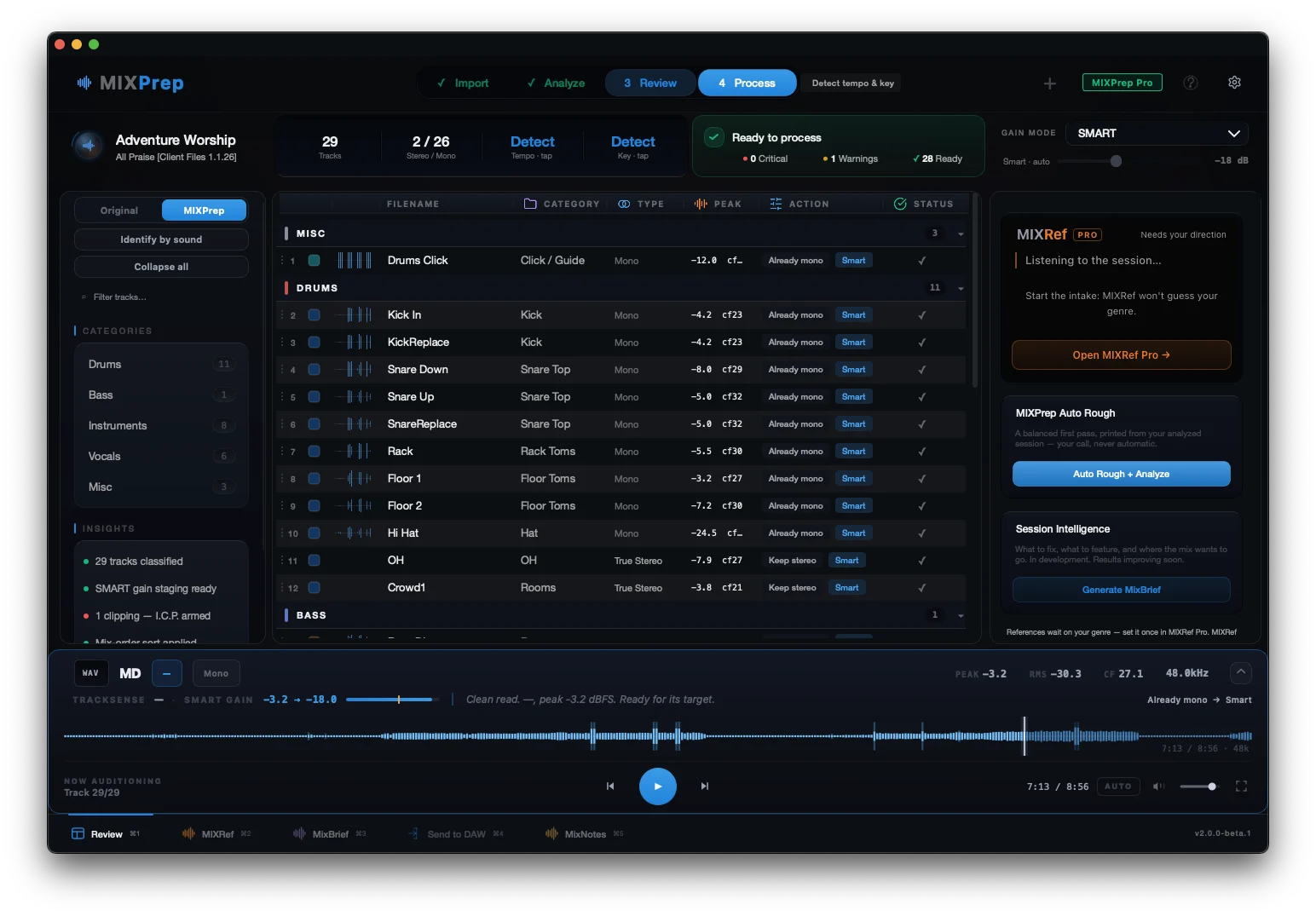The height and width of the screenshot is (916, 1316).
Task: Click Identify by sound button
Action: (x=161, y=239)
